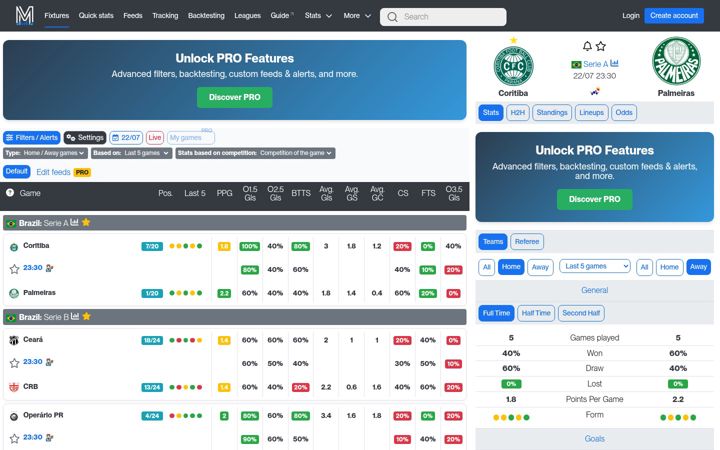The width and height of the screenshot is (720, 450).
Task: Toggle the star on Brazil Serie B league row
Action: (86, 316)
